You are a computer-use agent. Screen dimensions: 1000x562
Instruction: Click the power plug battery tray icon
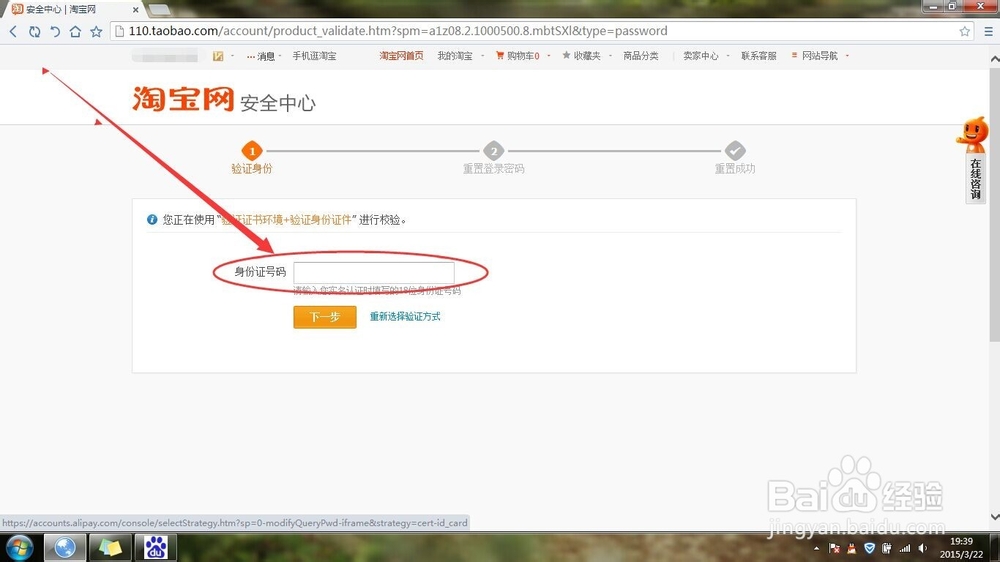coord(886,548)
